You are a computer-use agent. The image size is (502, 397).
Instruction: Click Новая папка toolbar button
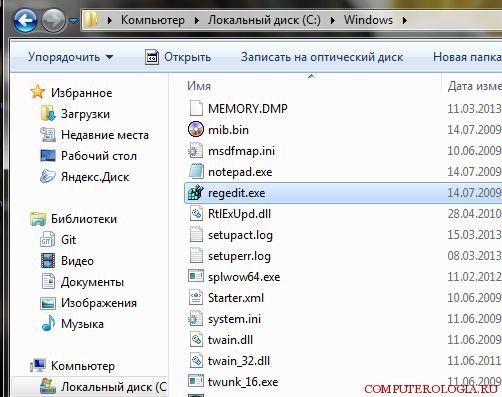(x=467, y=57)
